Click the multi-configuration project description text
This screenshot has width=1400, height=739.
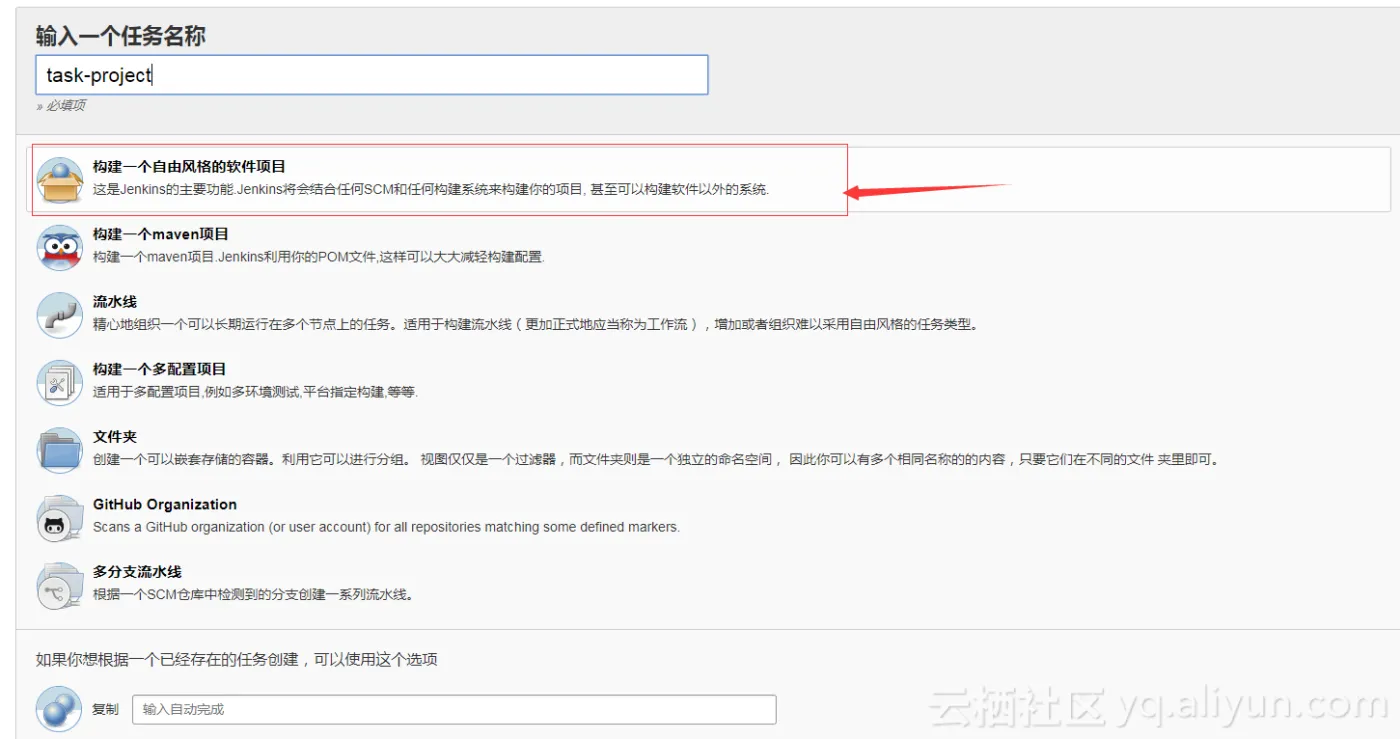tap(255, 392)
